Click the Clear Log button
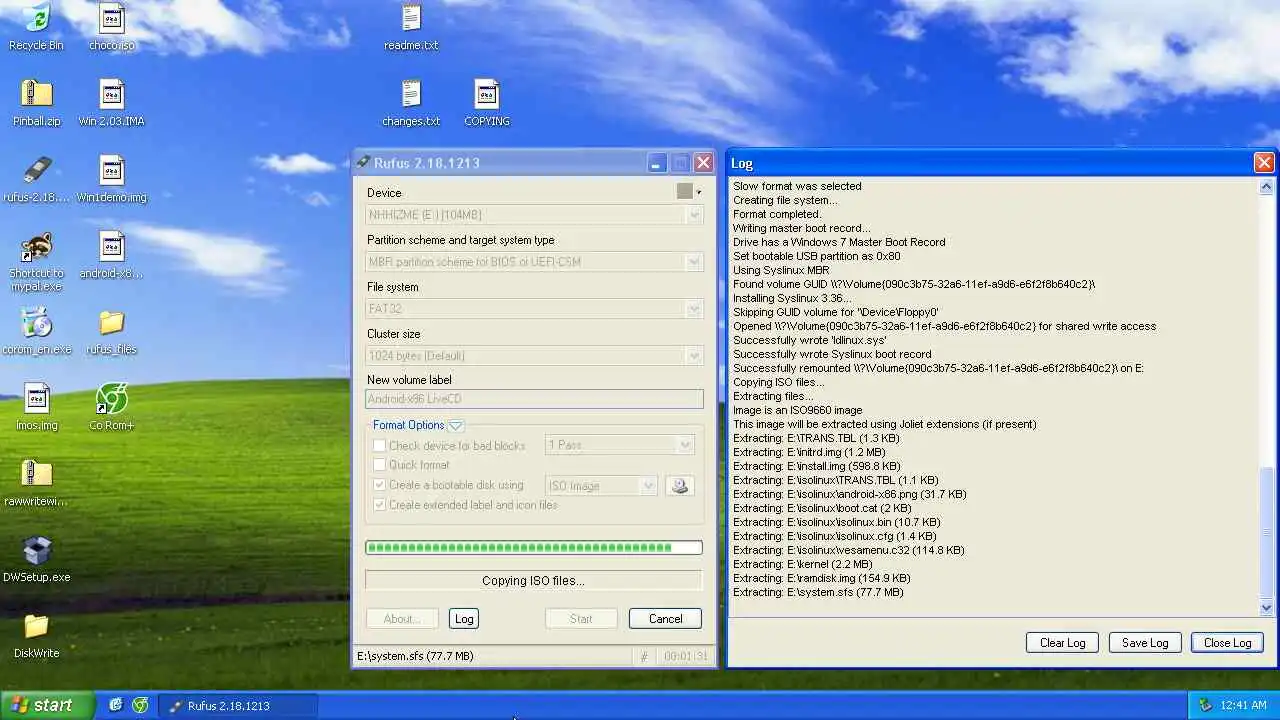This screenshot has height=720, width=1280. point(1062,643)
